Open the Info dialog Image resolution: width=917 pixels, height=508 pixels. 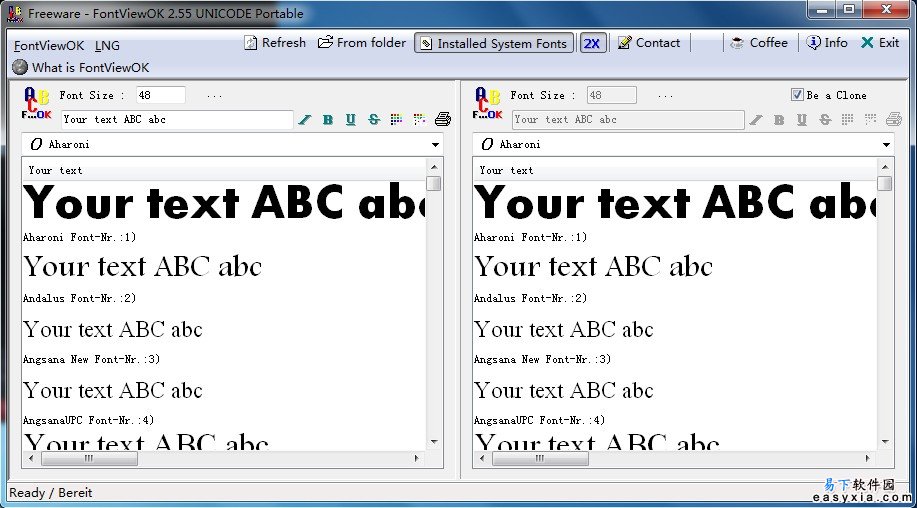(827, 43)
